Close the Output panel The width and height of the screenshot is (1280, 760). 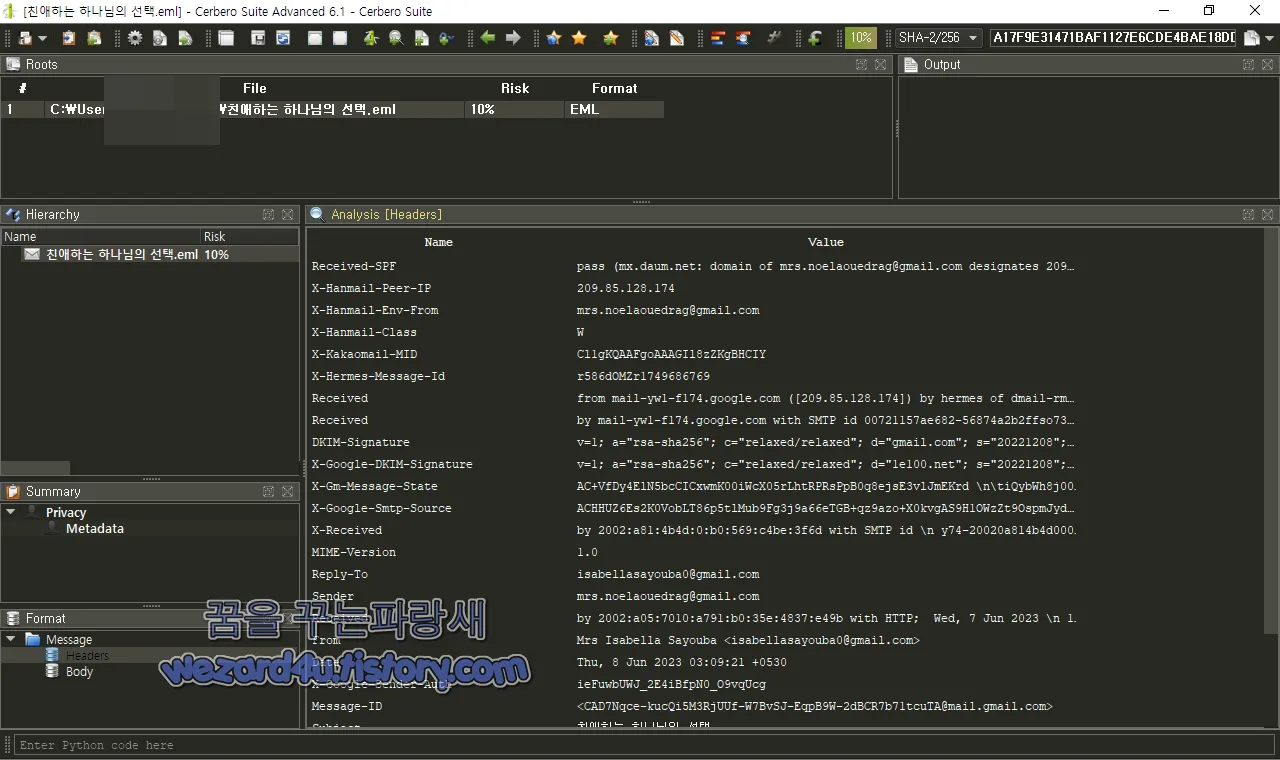1268,64
